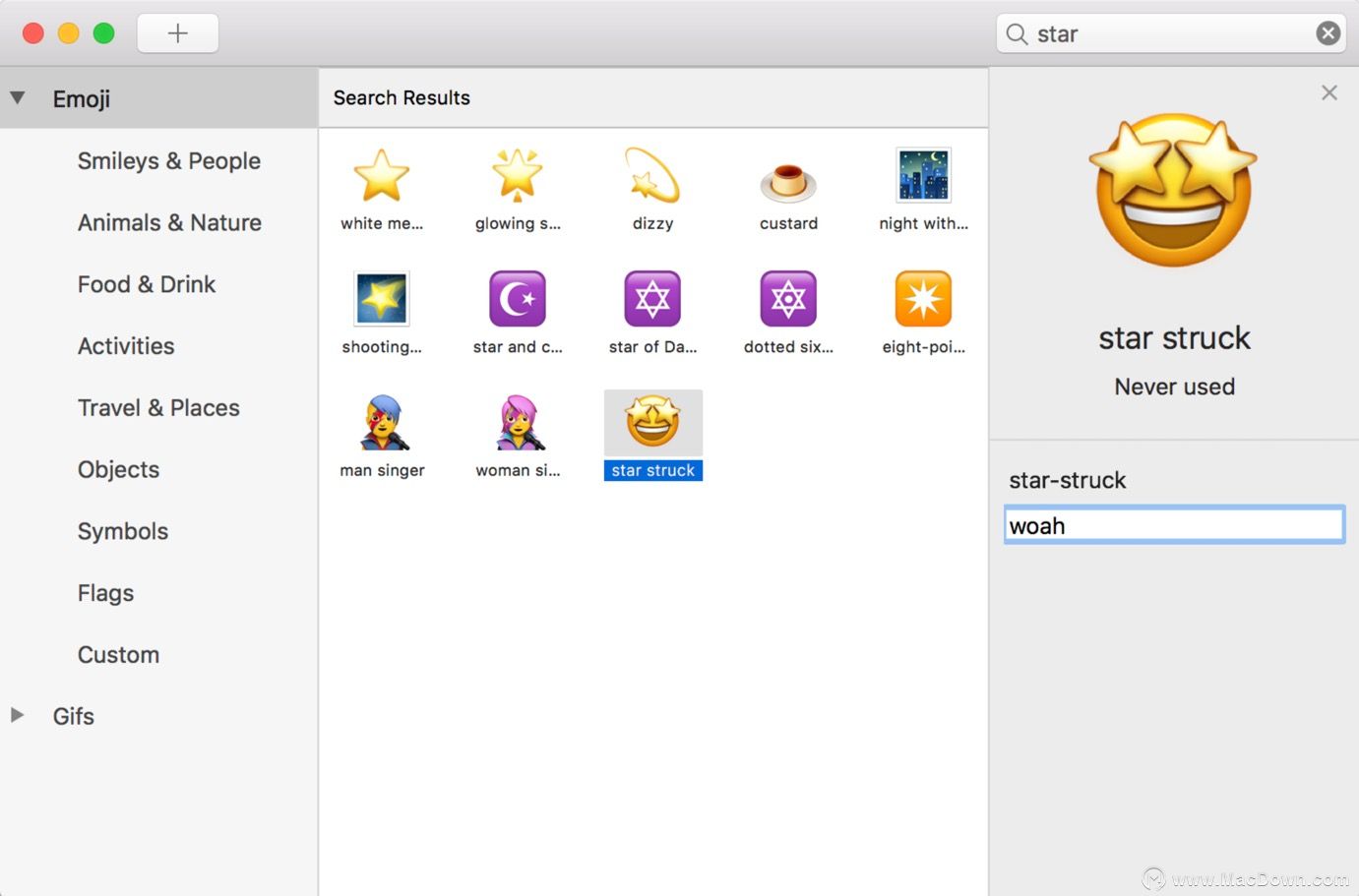Open Travel & Places category
The width and height of the screenshot is (1359, 896).
coord(158,407)
